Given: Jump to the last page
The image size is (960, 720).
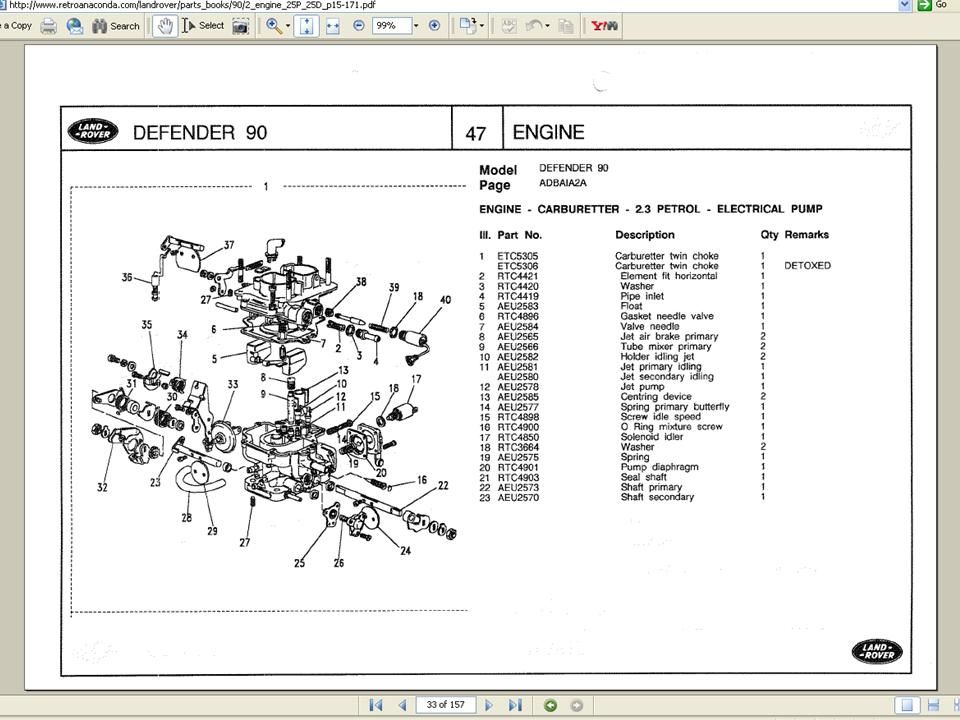Looking at the screenshot, I should (x=515, y=705).
